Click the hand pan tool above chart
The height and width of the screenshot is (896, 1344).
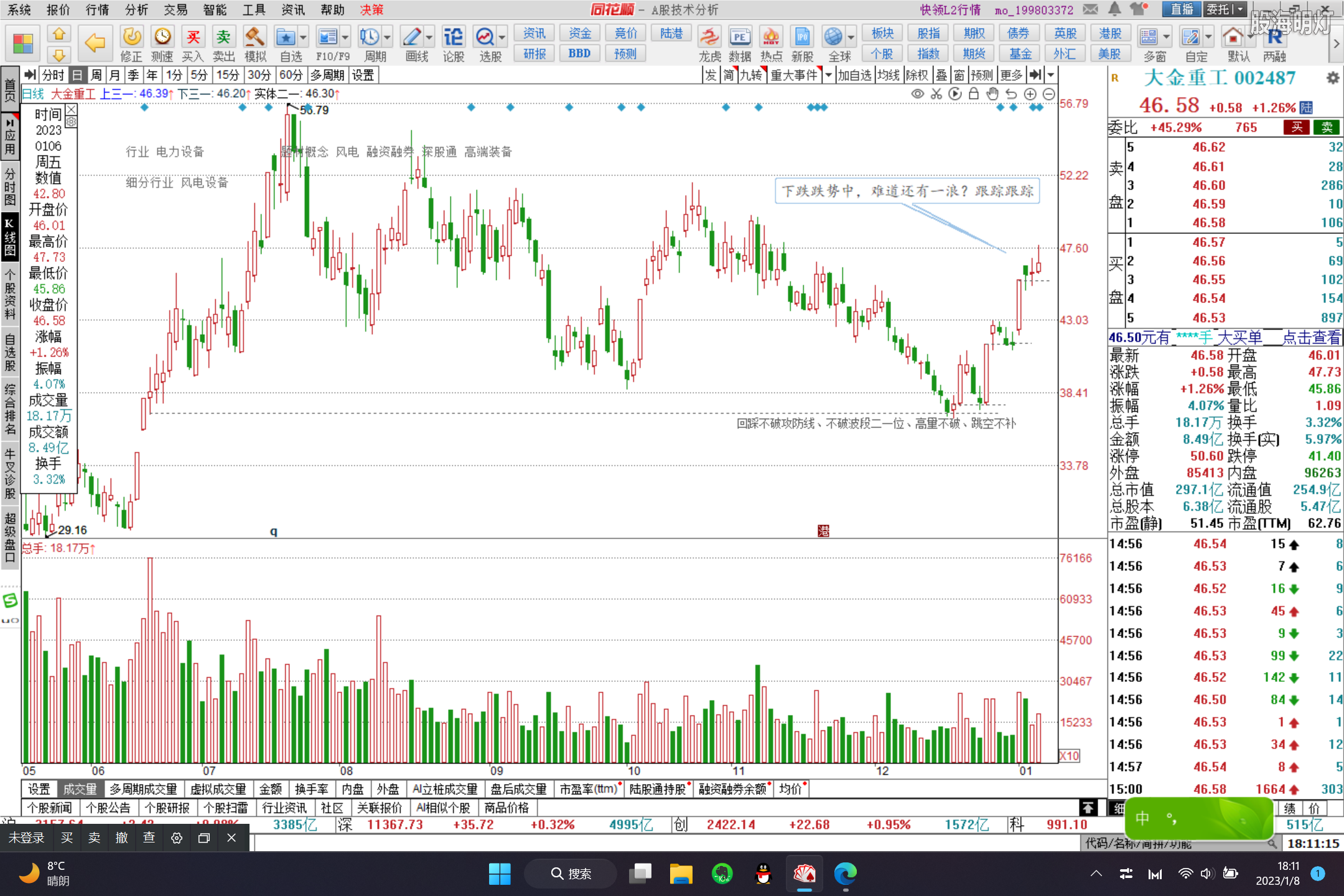pyautogui.click(x=992, y=94)
